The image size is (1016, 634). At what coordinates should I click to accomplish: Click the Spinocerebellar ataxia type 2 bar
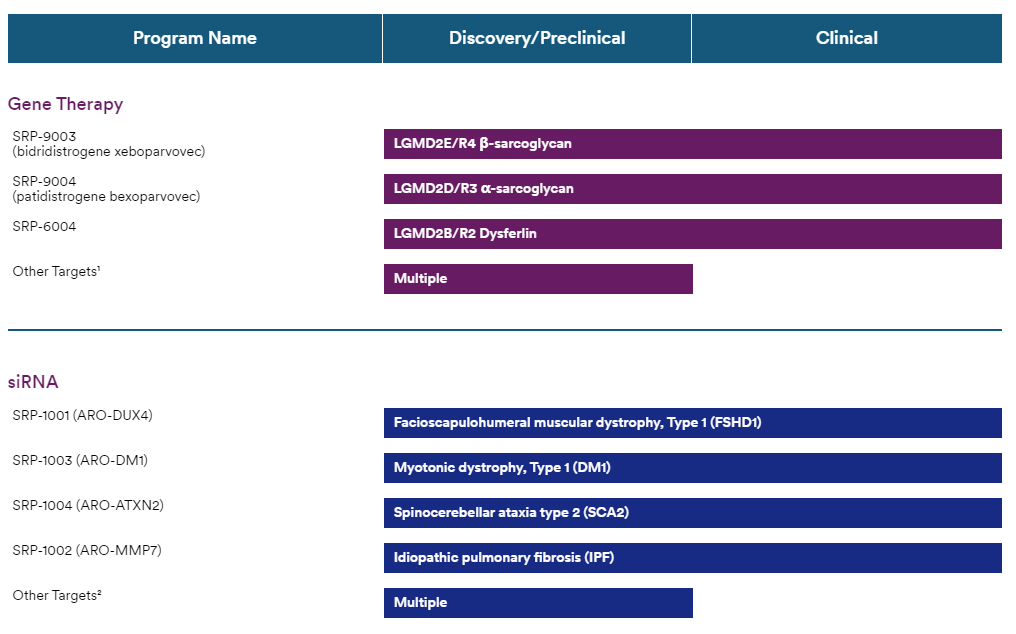pyautogui.click(x=692, y=513)
